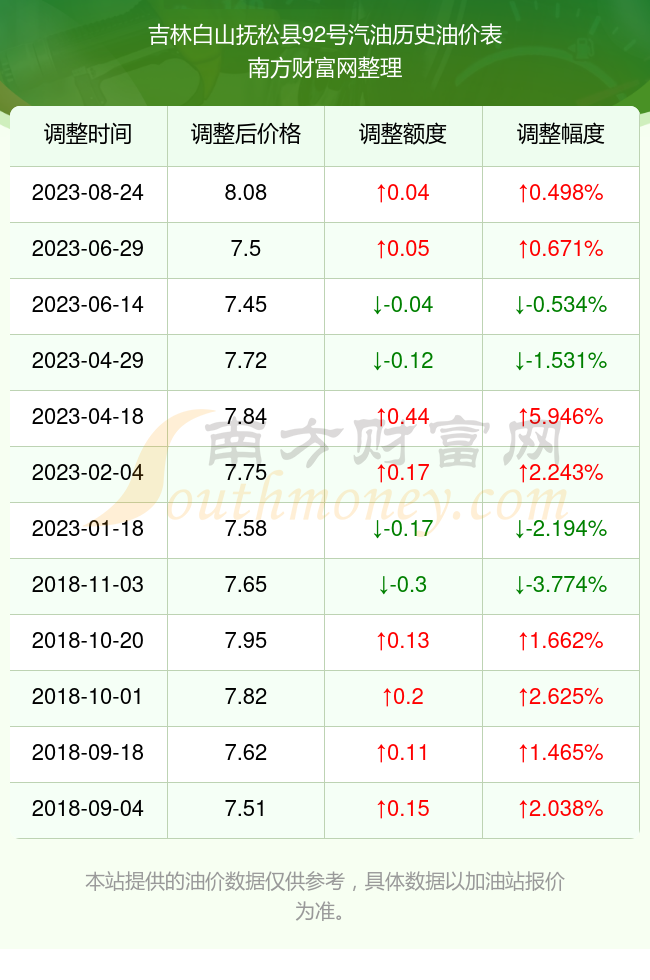The image size is (650, 980).
Task: Click the 调整额度 column header
Action: point(403,134)
